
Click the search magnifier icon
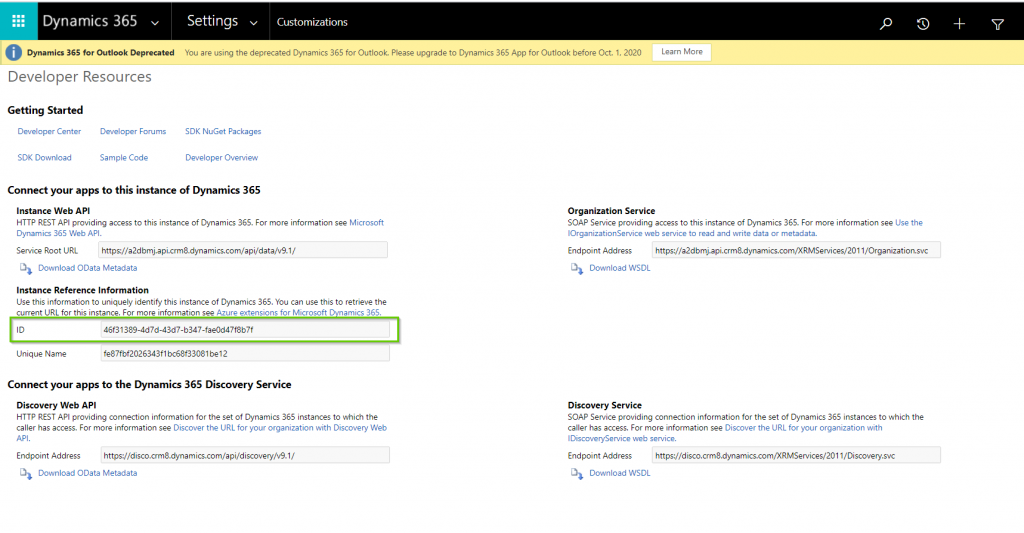click(x=886, y=23)
